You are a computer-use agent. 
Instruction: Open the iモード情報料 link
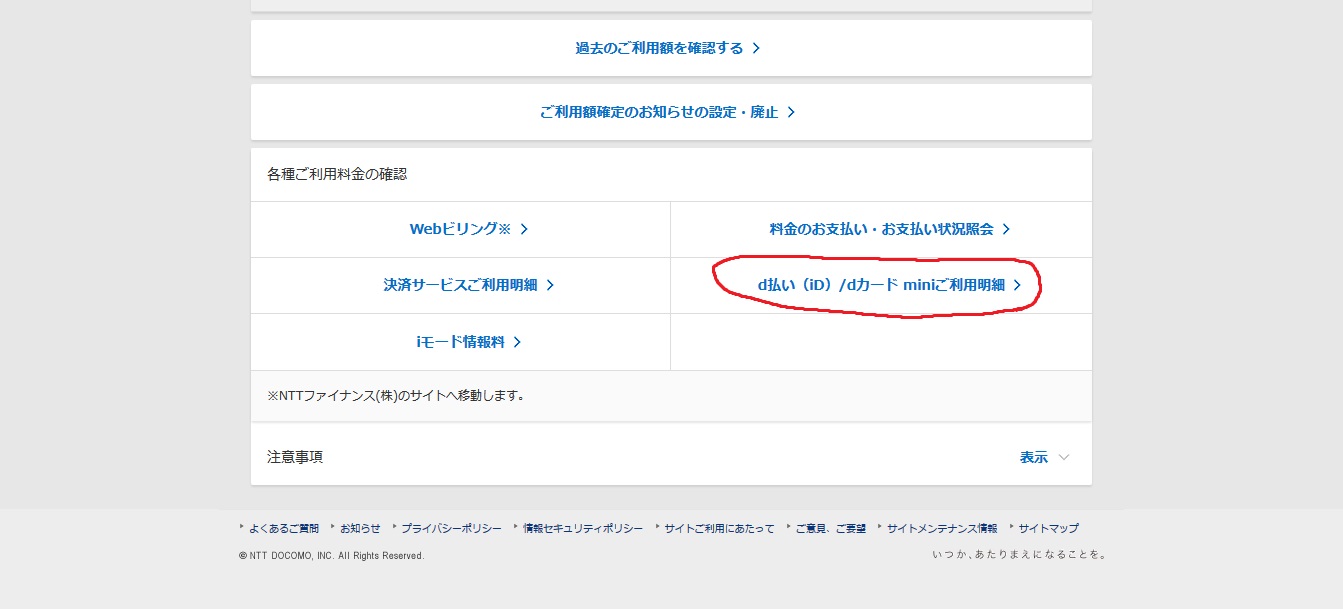[x=469, y=342]
